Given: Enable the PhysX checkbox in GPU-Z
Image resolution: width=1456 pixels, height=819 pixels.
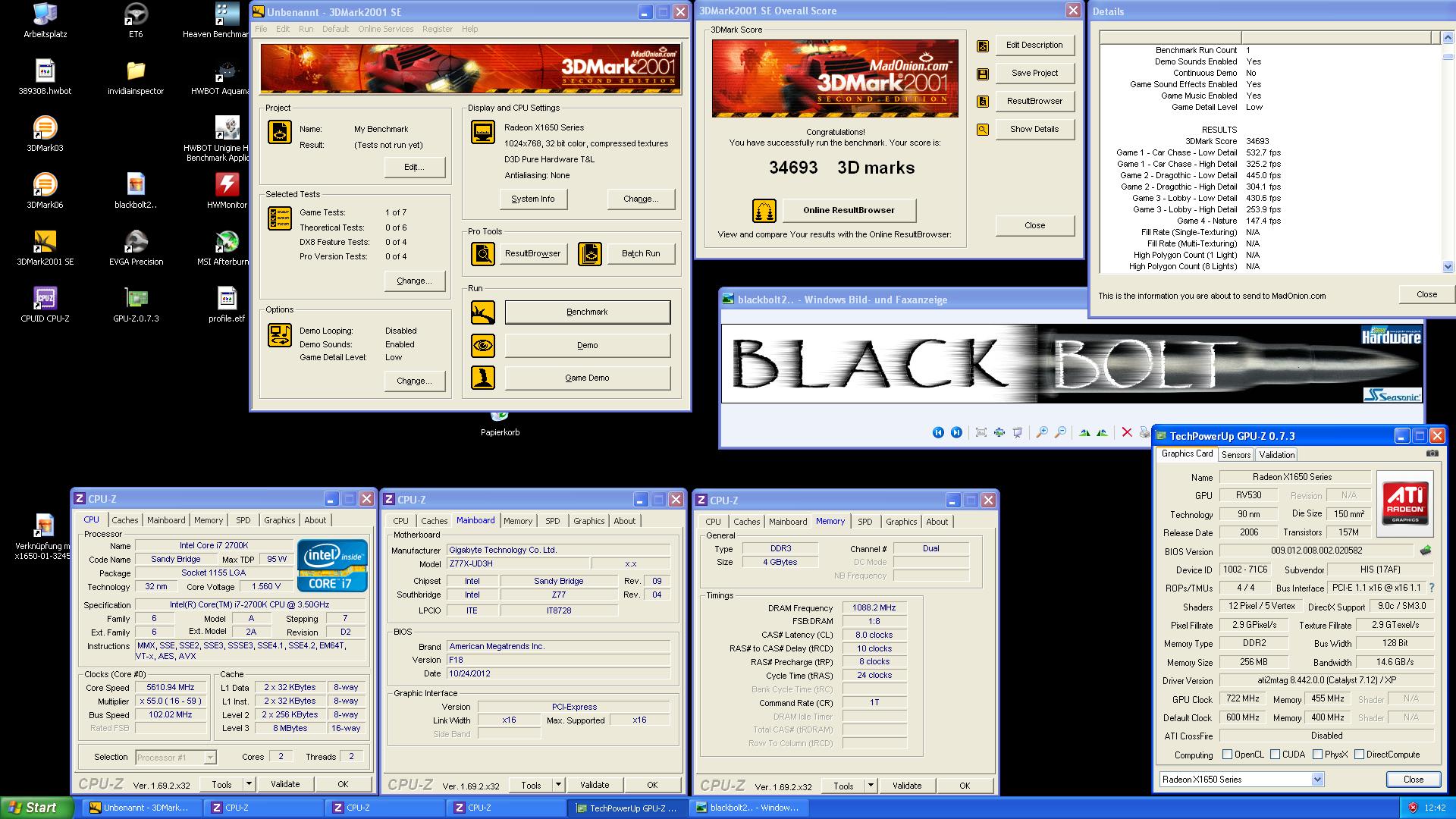Looking at the screenshot, I should [1318, 755].
